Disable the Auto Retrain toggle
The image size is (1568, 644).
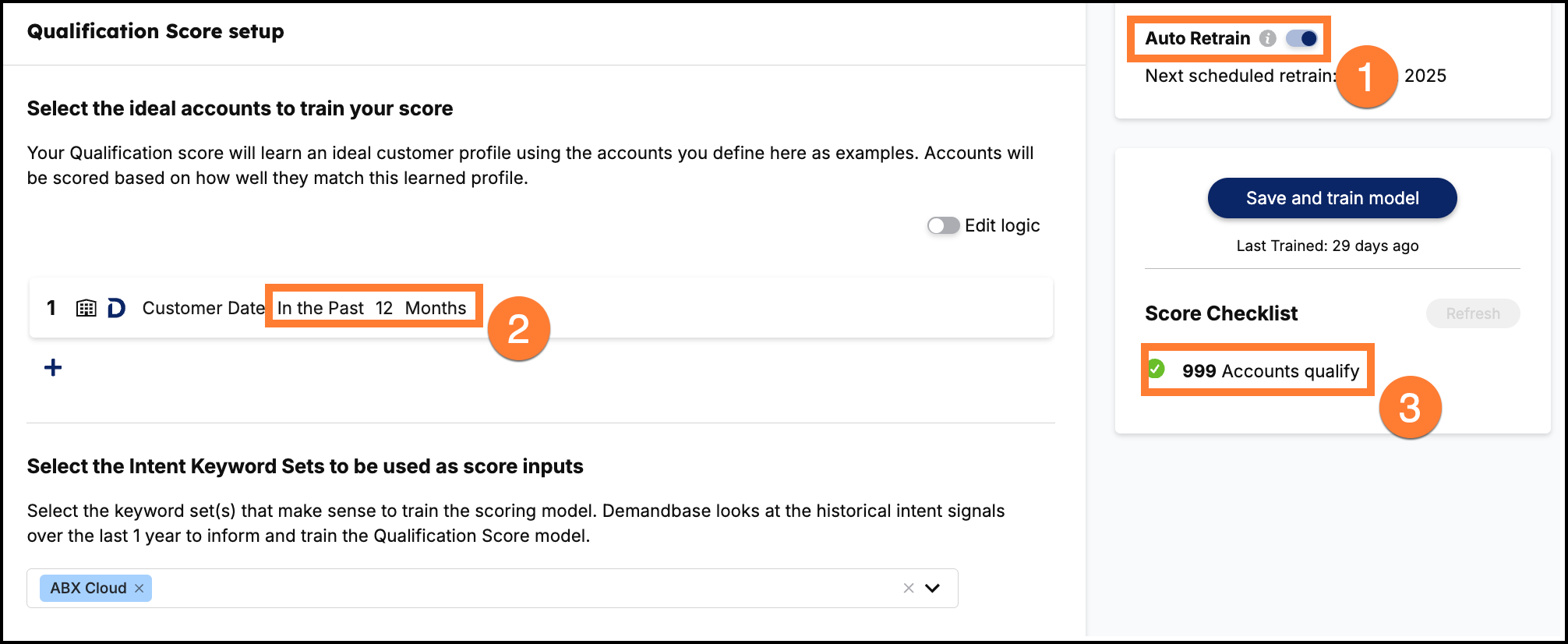pyautogui.click(x=1302, y=37)
